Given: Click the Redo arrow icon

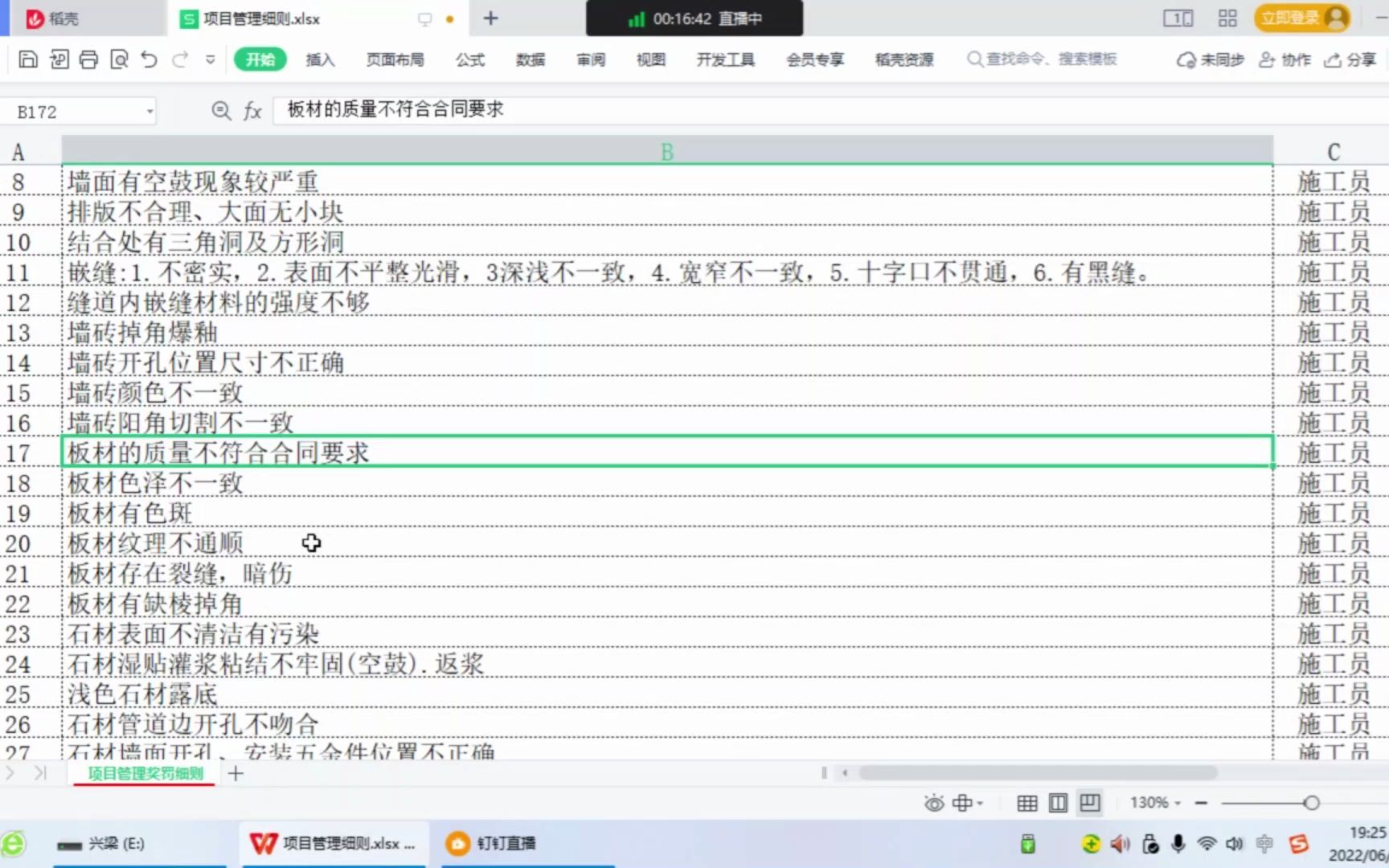Looking at the screenshot, I should click(x=180, y=59).
